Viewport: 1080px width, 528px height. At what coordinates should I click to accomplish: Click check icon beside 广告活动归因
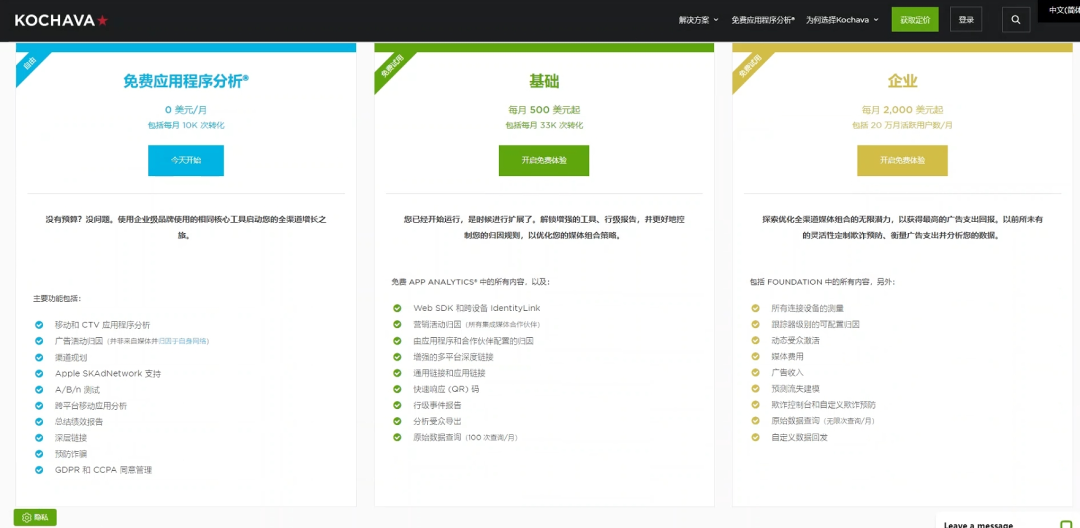(x=39, y=341)
